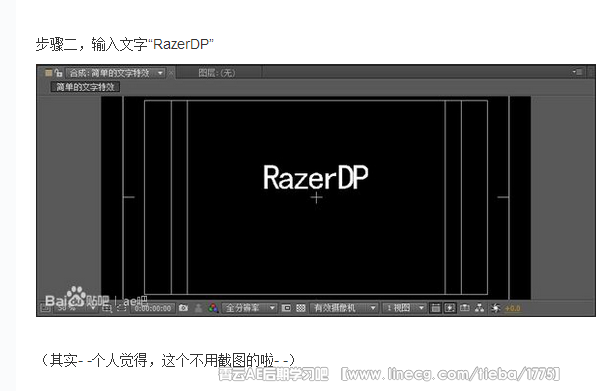Select the 简单的文字特效 composition breadcrumb tab
The image size is (602, 391).
(85, 87)
